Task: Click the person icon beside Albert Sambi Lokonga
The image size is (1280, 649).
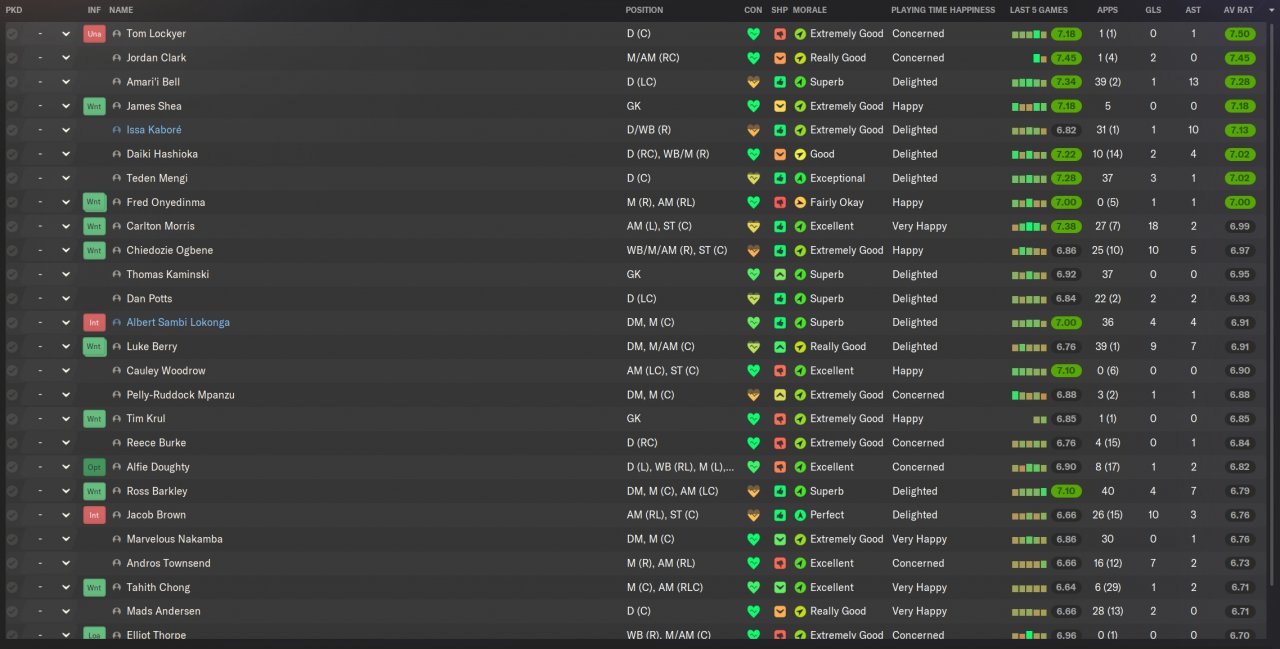Action: point(117,323)
